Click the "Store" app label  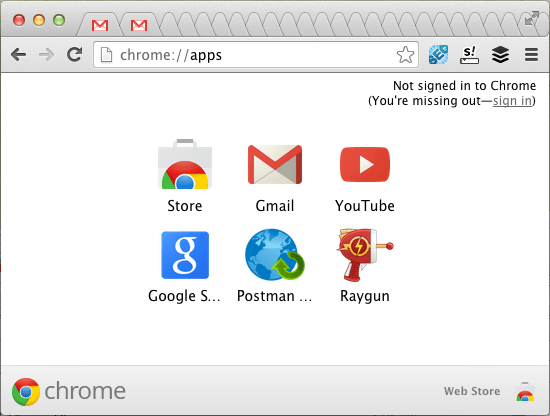click(x=185, y=206)
